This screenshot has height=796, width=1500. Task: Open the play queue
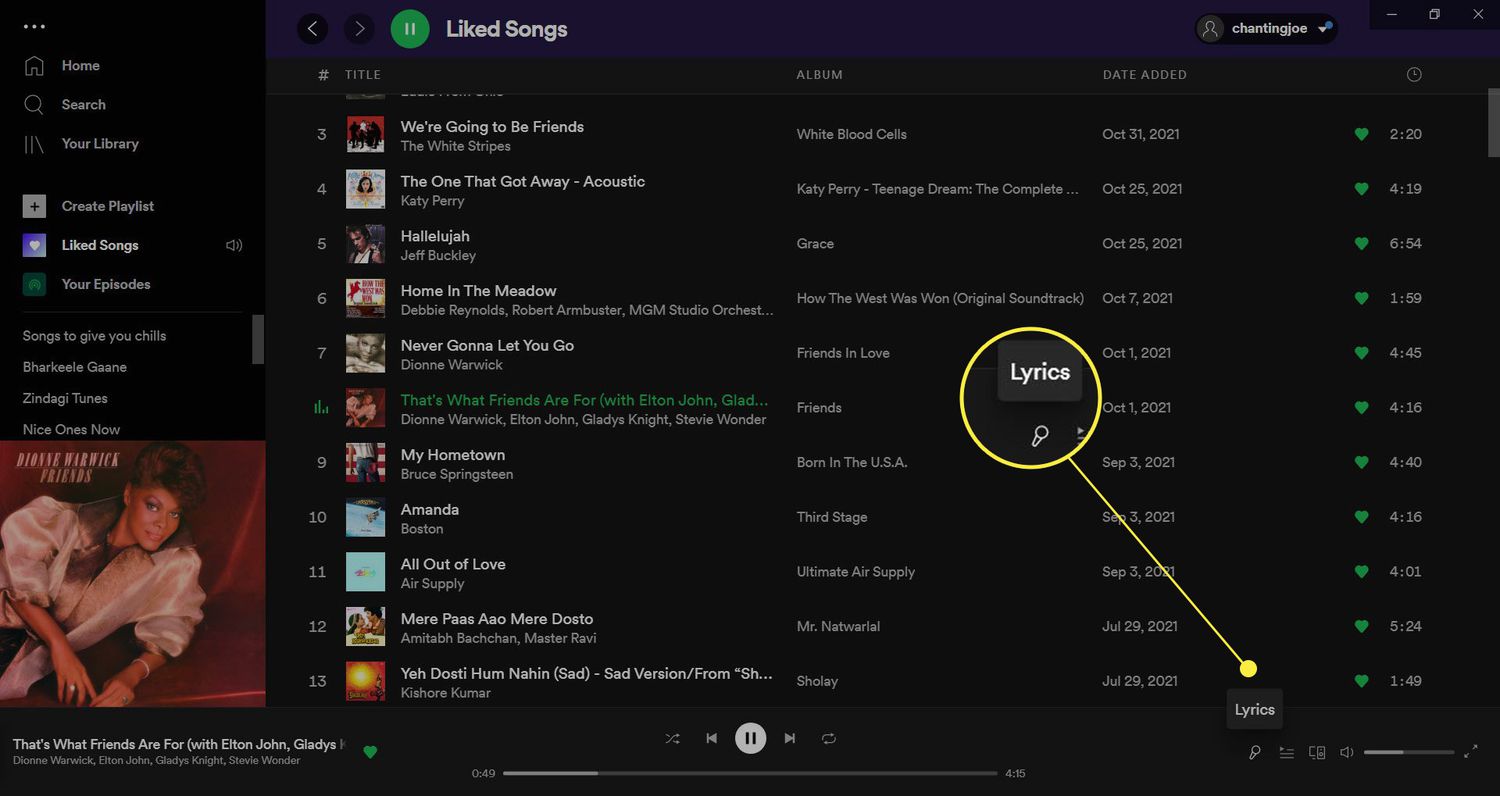[x=1286, y=752]
